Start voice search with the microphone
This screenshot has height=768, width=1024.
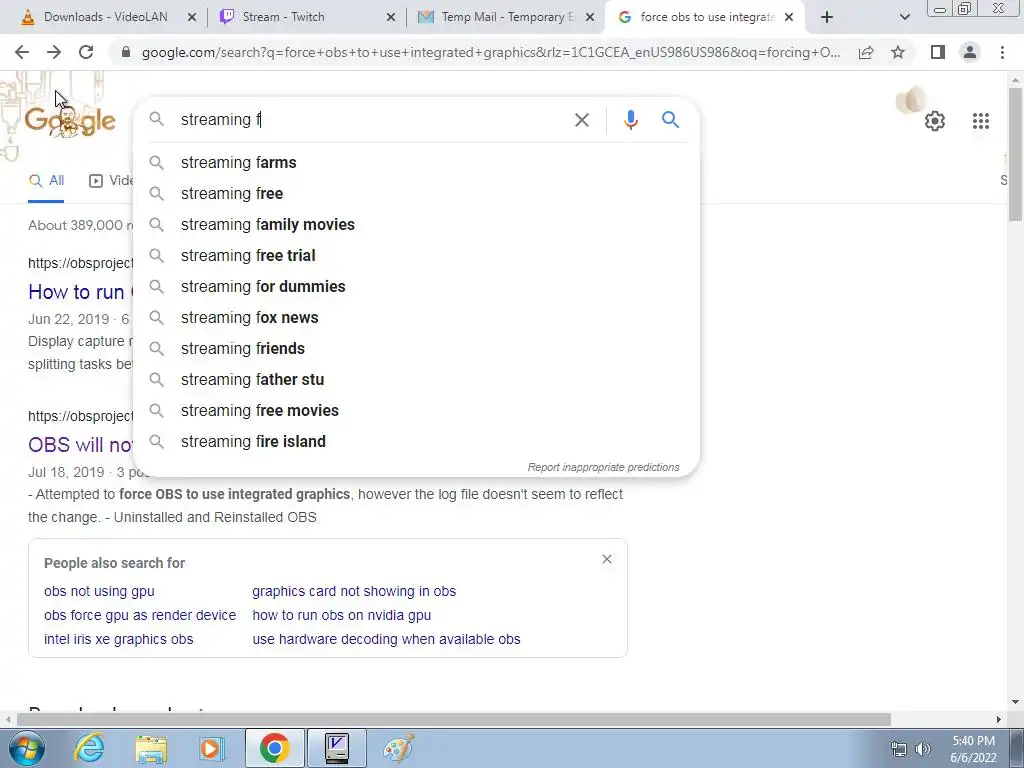tap(630, 120)
